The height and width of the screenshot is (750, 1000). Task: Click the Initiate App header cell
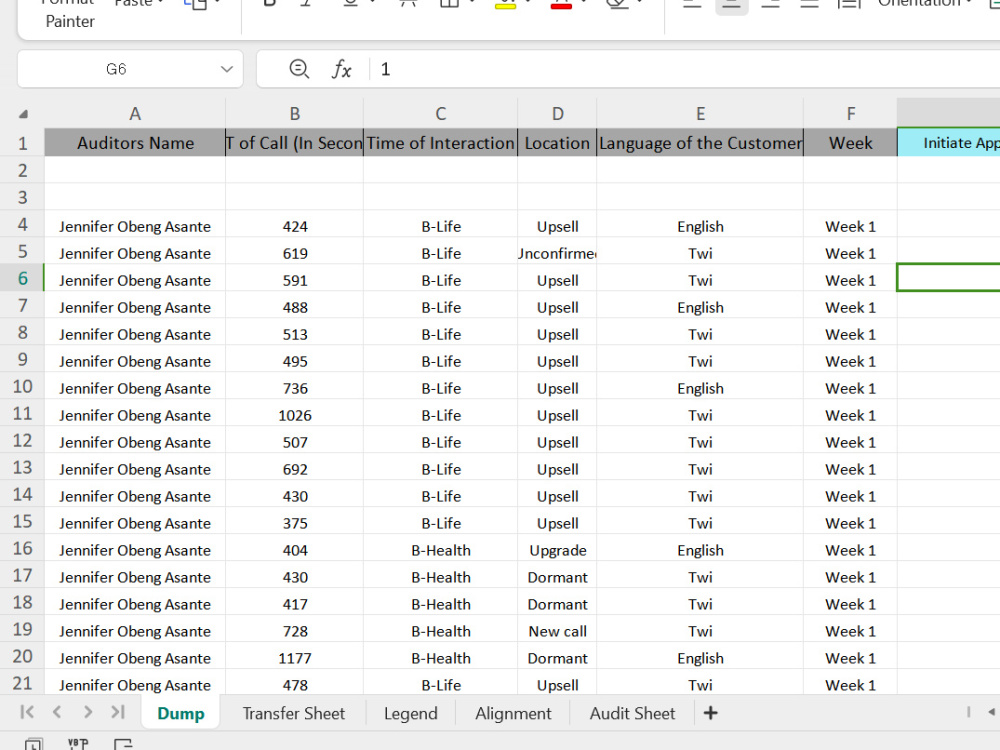949,143
